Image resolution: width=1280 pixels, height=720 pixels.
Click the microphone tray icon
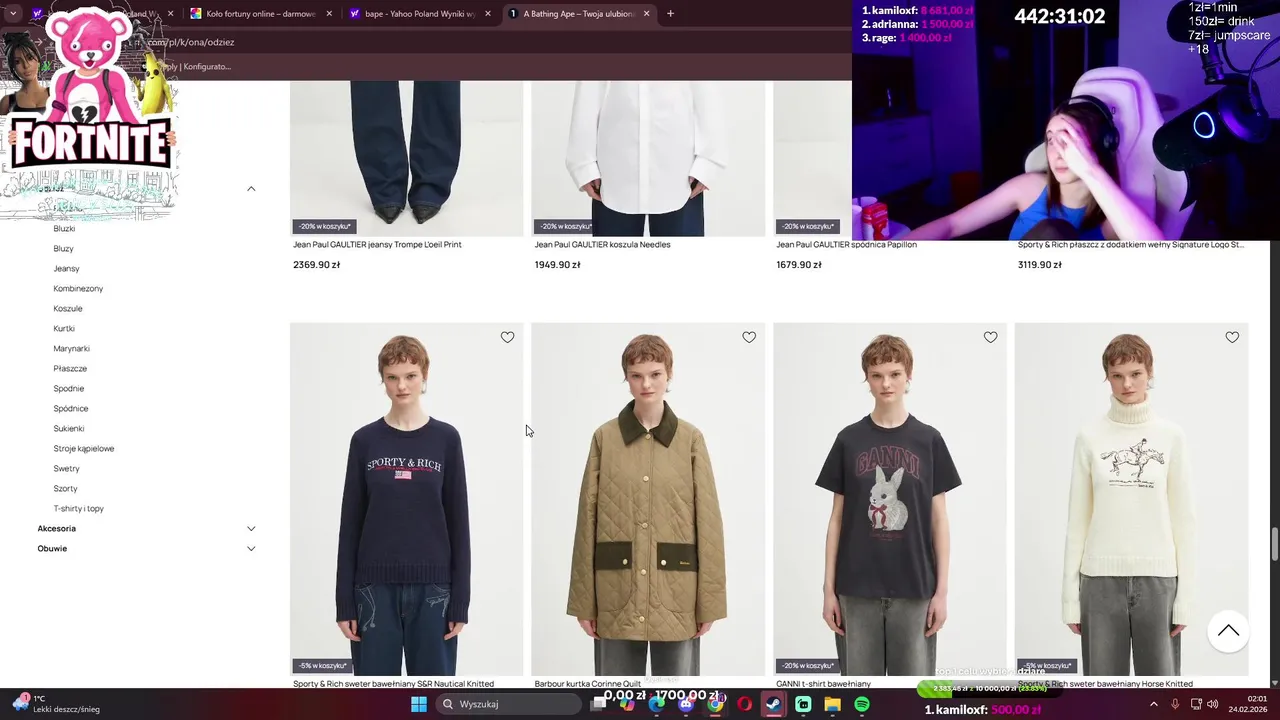pyautogui.click(x=1175, y=704)
